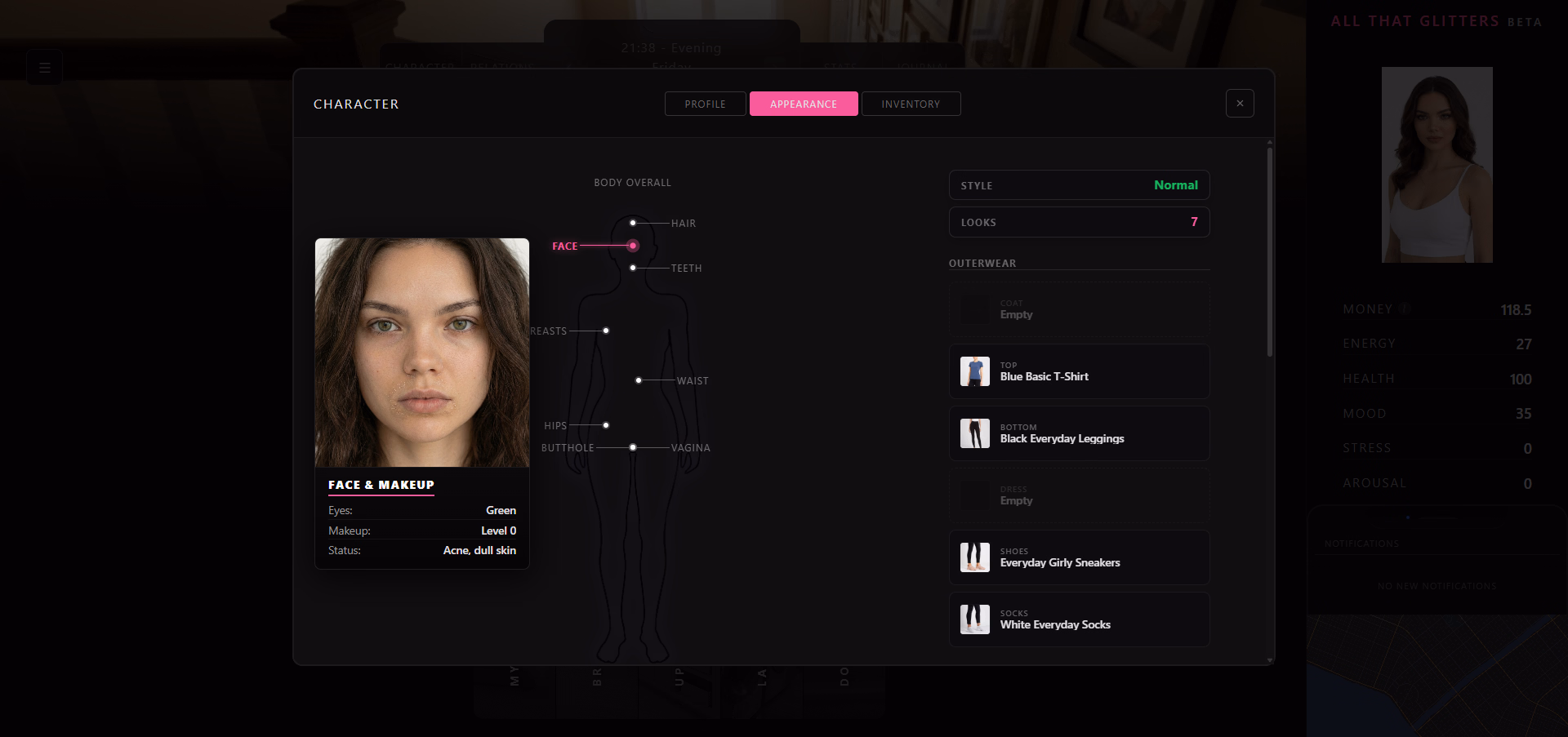Viewport: 1568px width, 737px height.
Task: Close the Character dialog with X
Action: [x=1240, y=103]
